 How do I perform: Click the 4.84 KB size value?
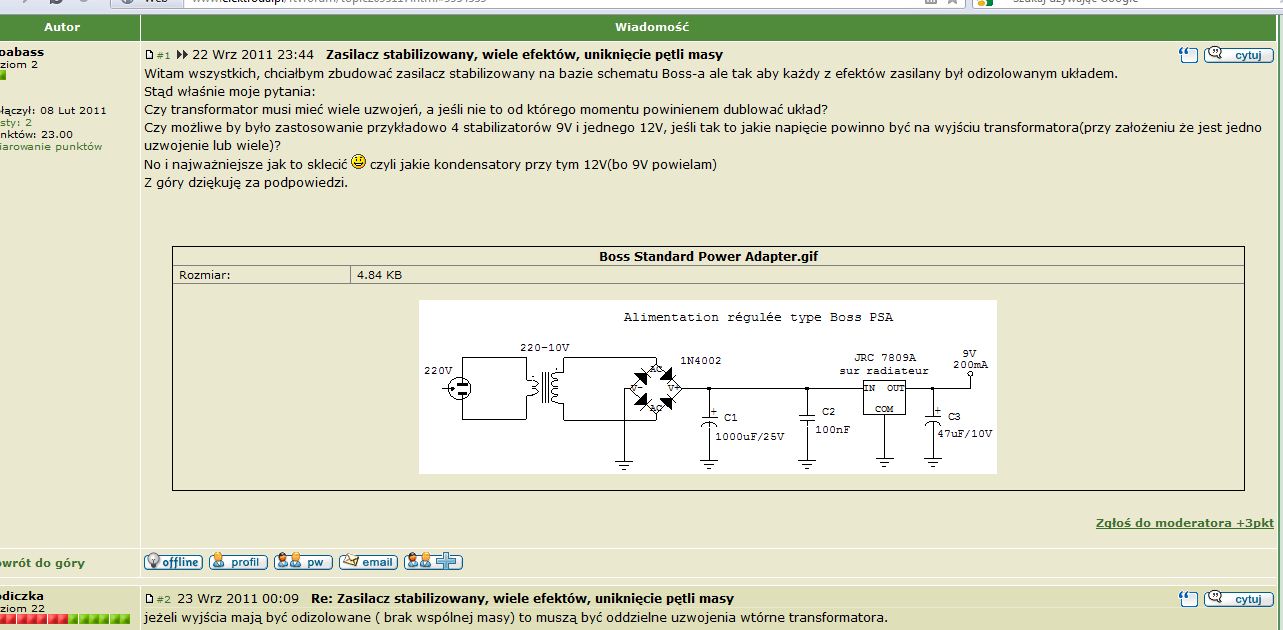click(379, 274)
